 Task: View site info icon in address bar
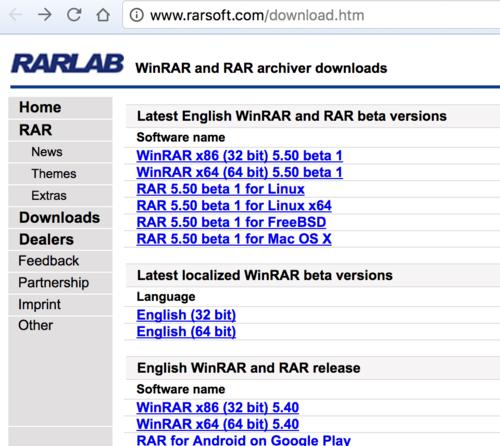(136, 15)
